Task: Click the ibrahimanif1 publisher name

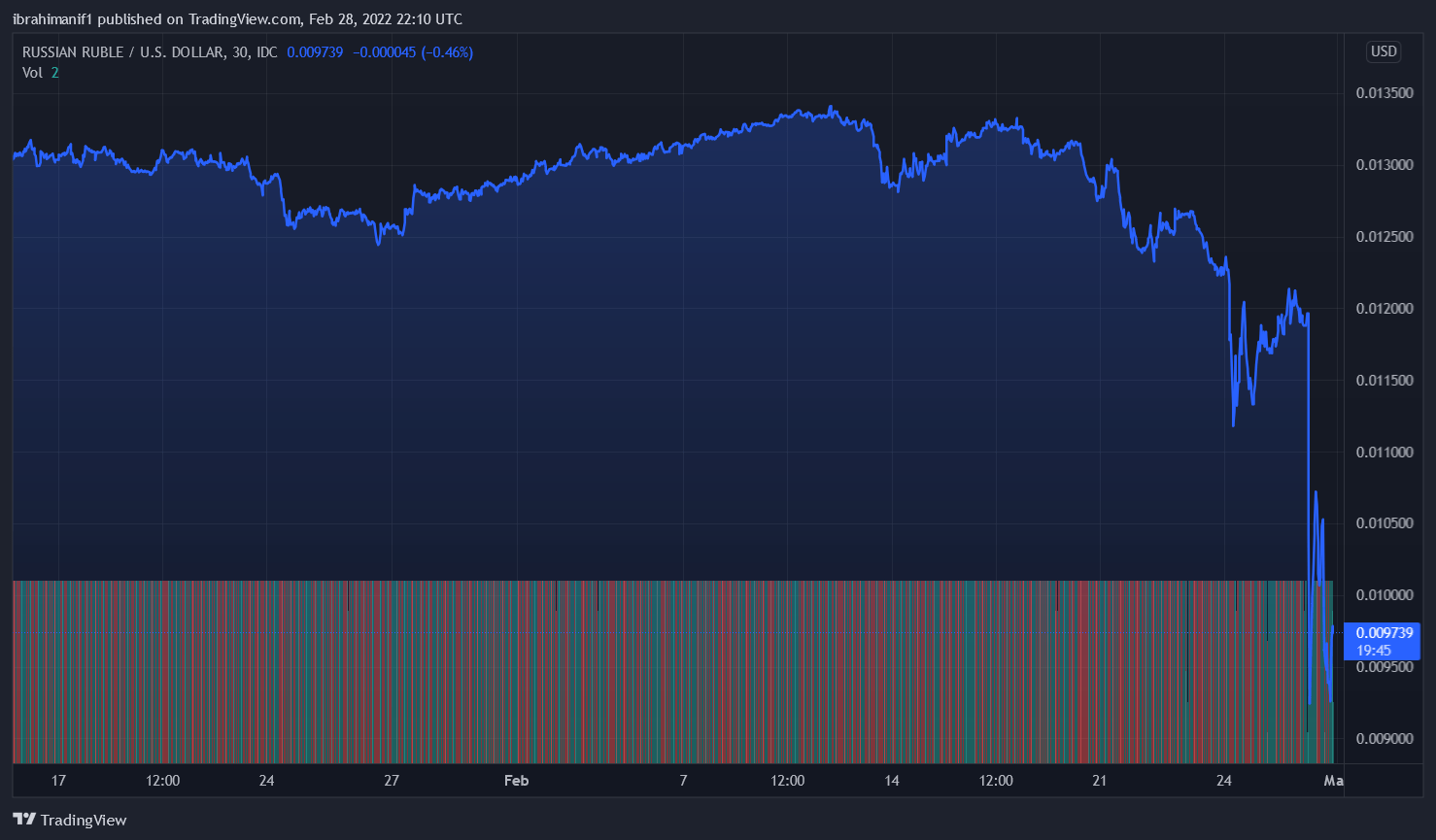Action: coord(51,19)
